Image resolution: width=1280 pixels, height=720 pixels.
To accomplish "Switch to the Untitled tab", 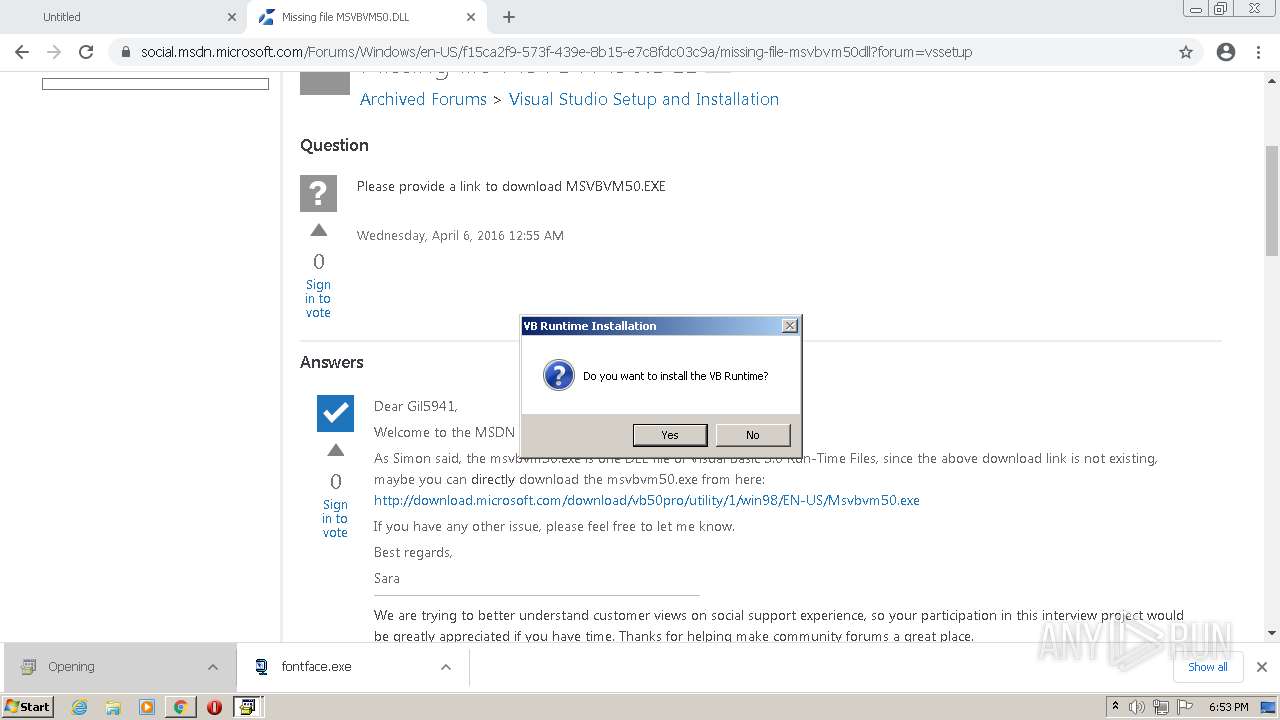I will [122, 17].
